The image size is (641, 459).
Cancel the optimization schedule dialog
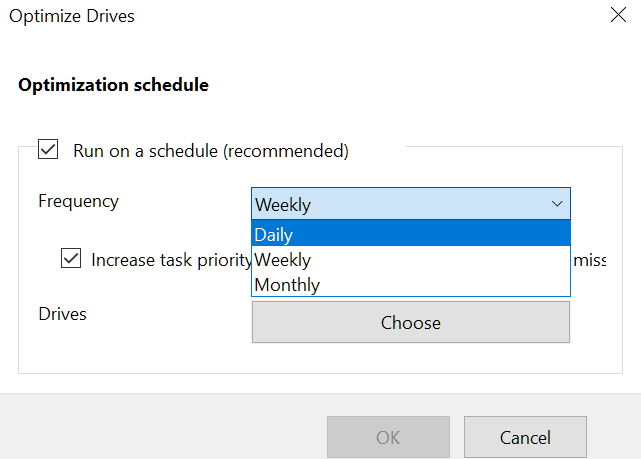click(525, 437)
